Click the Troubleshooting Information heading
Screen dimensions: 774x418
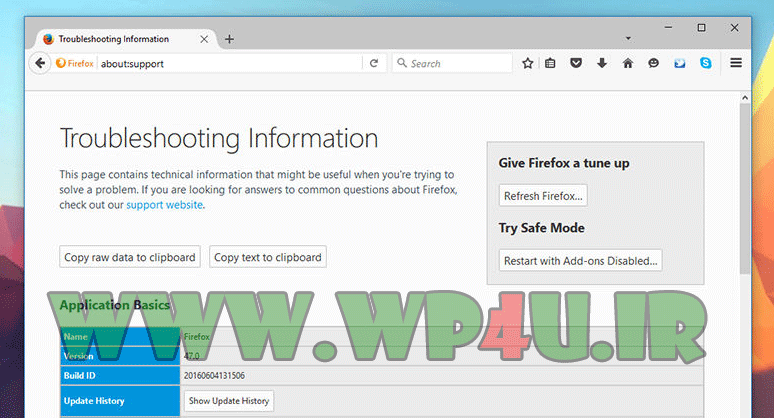pyautogui.click(x=219, y=138)
